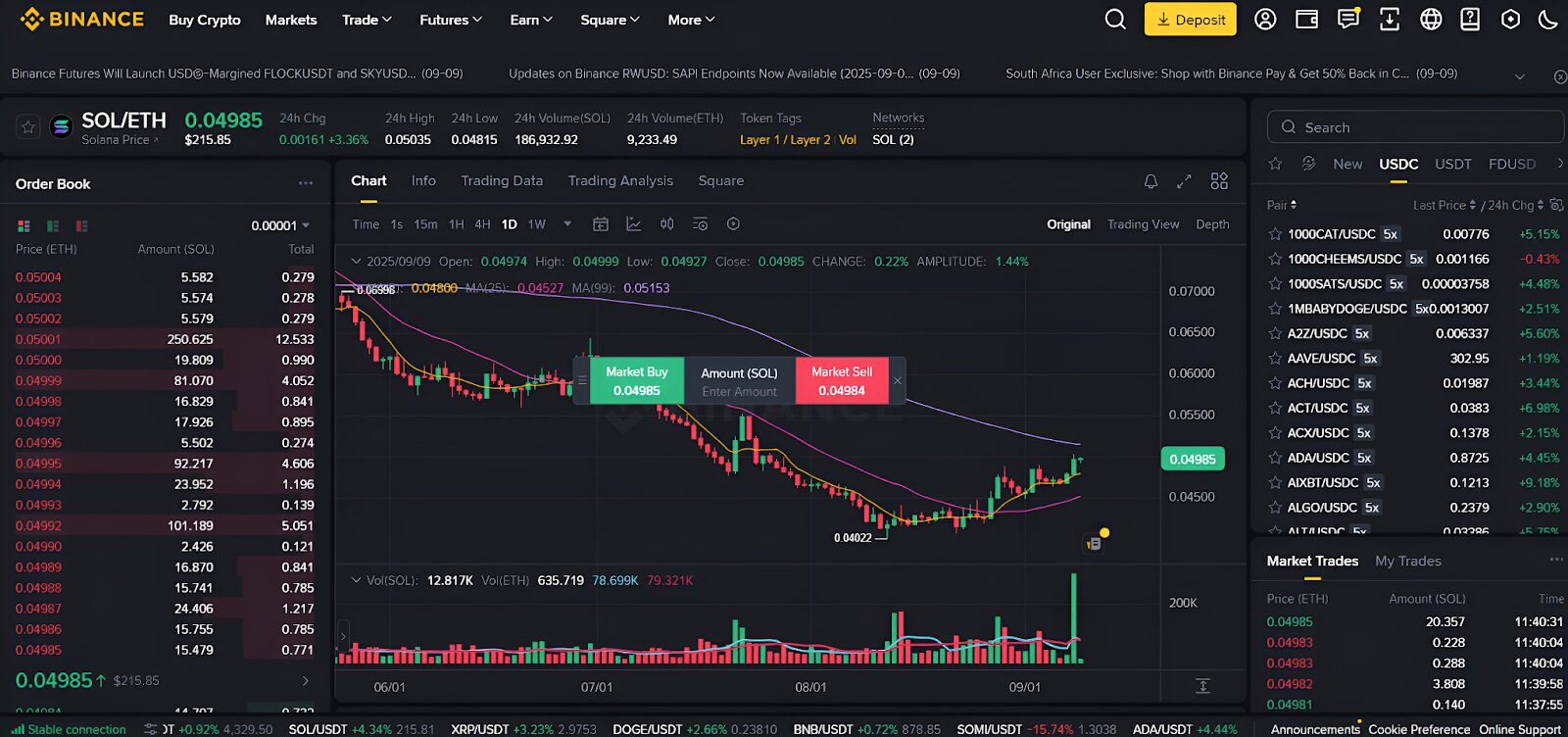Select the USDT market tab
Viewport: 1568px width, 737px height.
coord(1453,164)
